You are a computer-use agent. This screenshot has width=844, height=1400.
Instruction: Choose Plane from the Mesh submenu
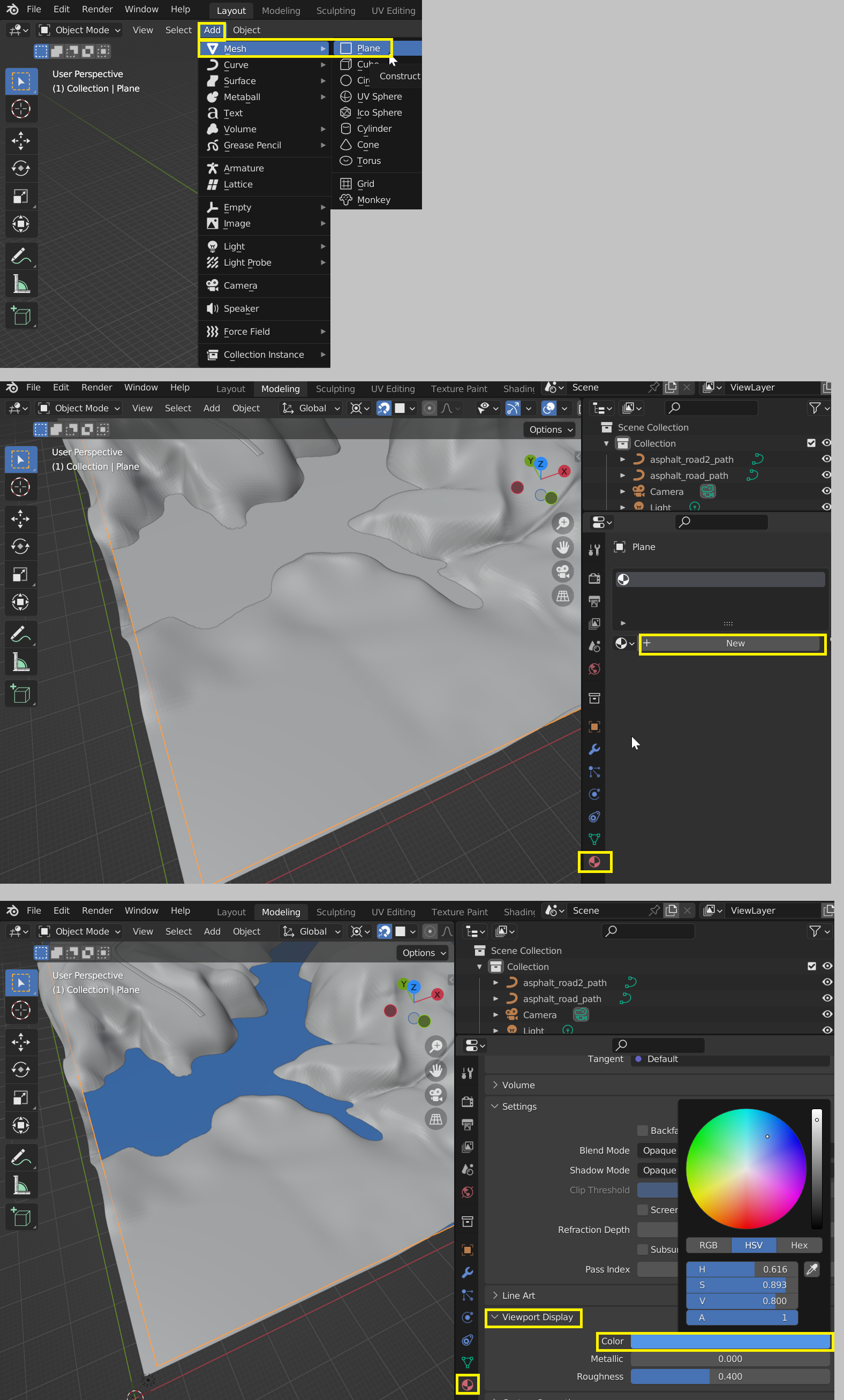coord(368,48)
